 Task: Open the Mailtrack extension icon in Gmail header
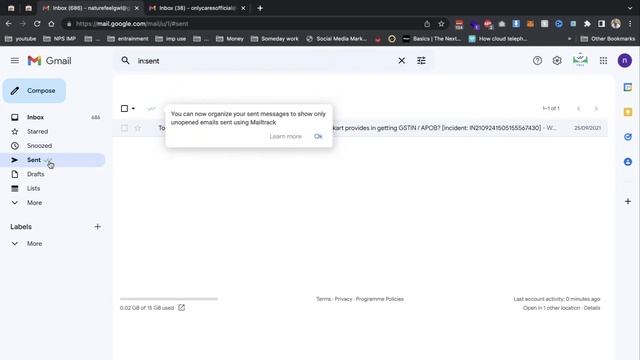pyautogui.click(x=580, y=60)
